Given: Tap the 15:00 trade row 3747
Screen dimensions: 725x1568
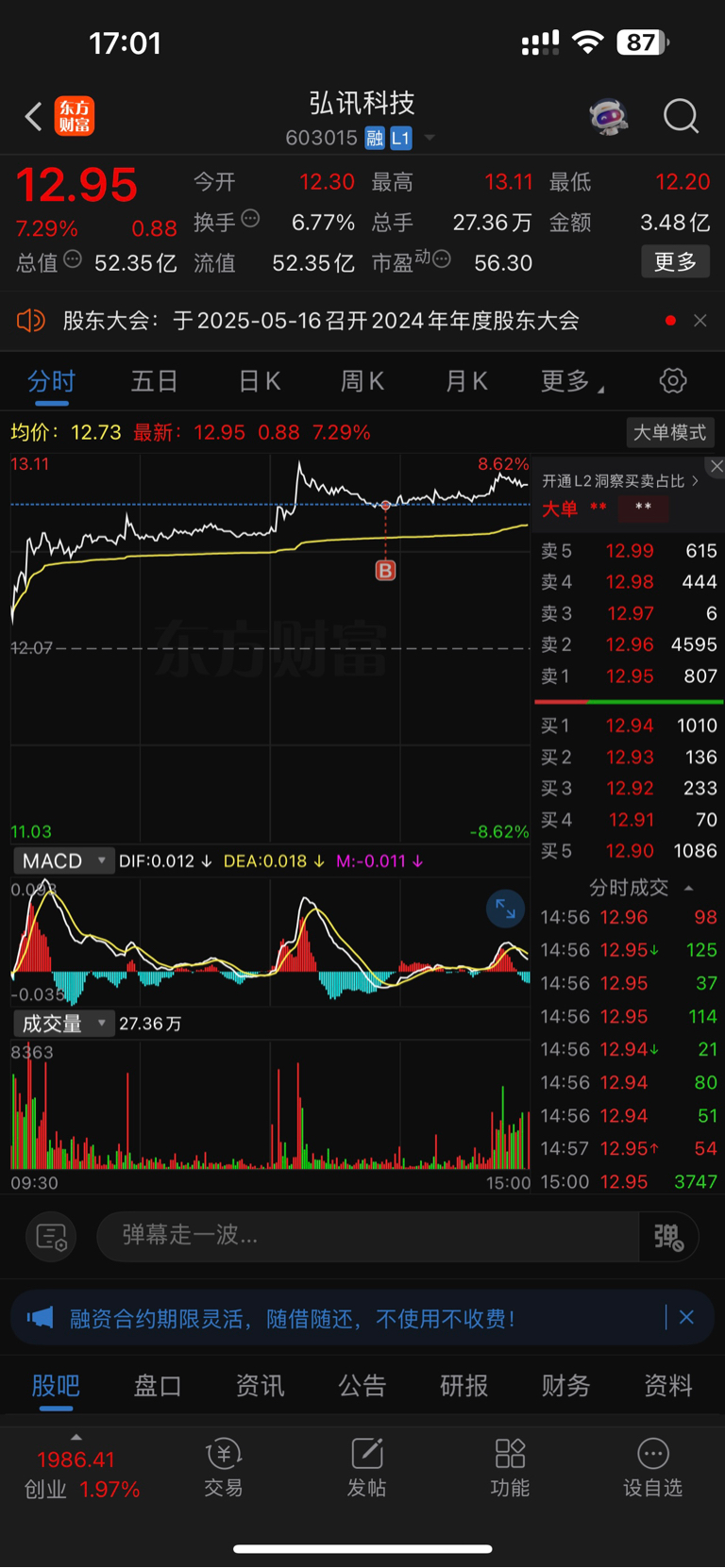Looking at the screenshot, I should [x=629, y=1182].
